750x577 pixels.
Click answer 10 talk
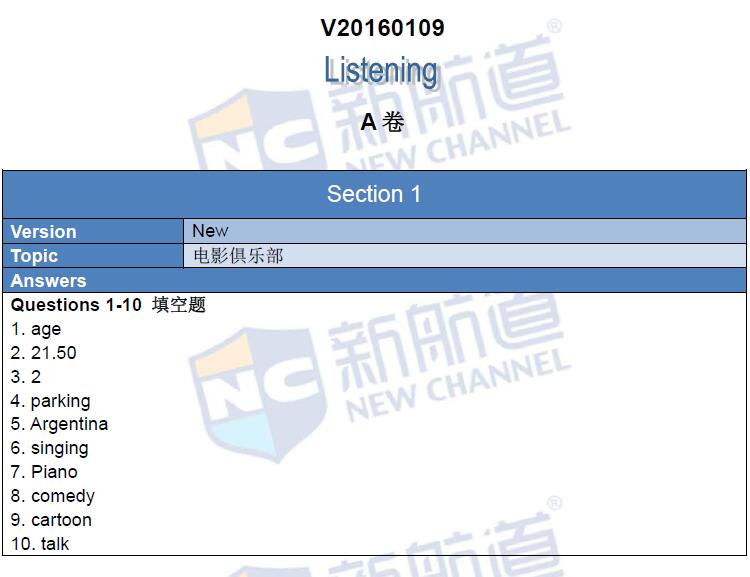(41, 544)
